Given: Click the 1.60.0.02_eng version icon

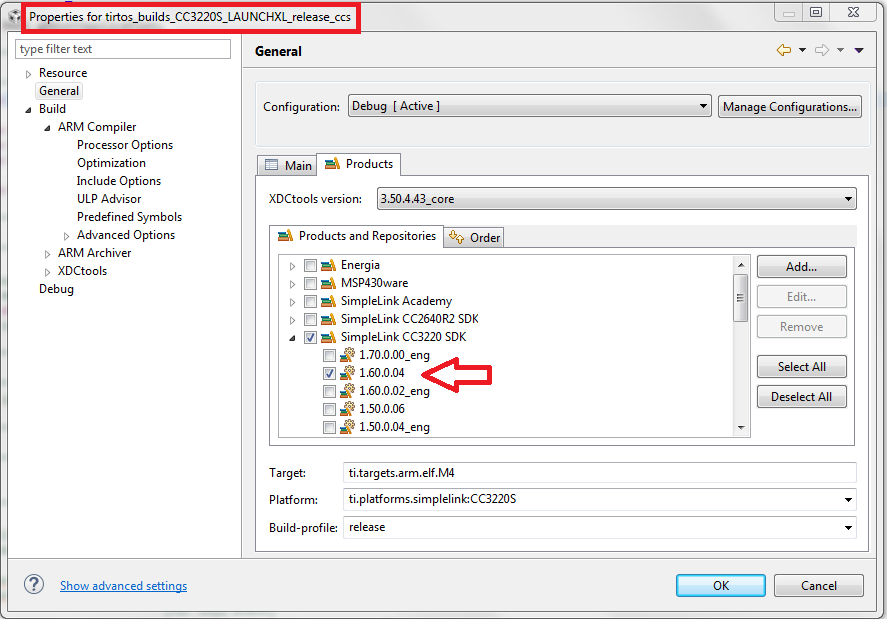Looking at the screenshot, I should tap(347, 391).
